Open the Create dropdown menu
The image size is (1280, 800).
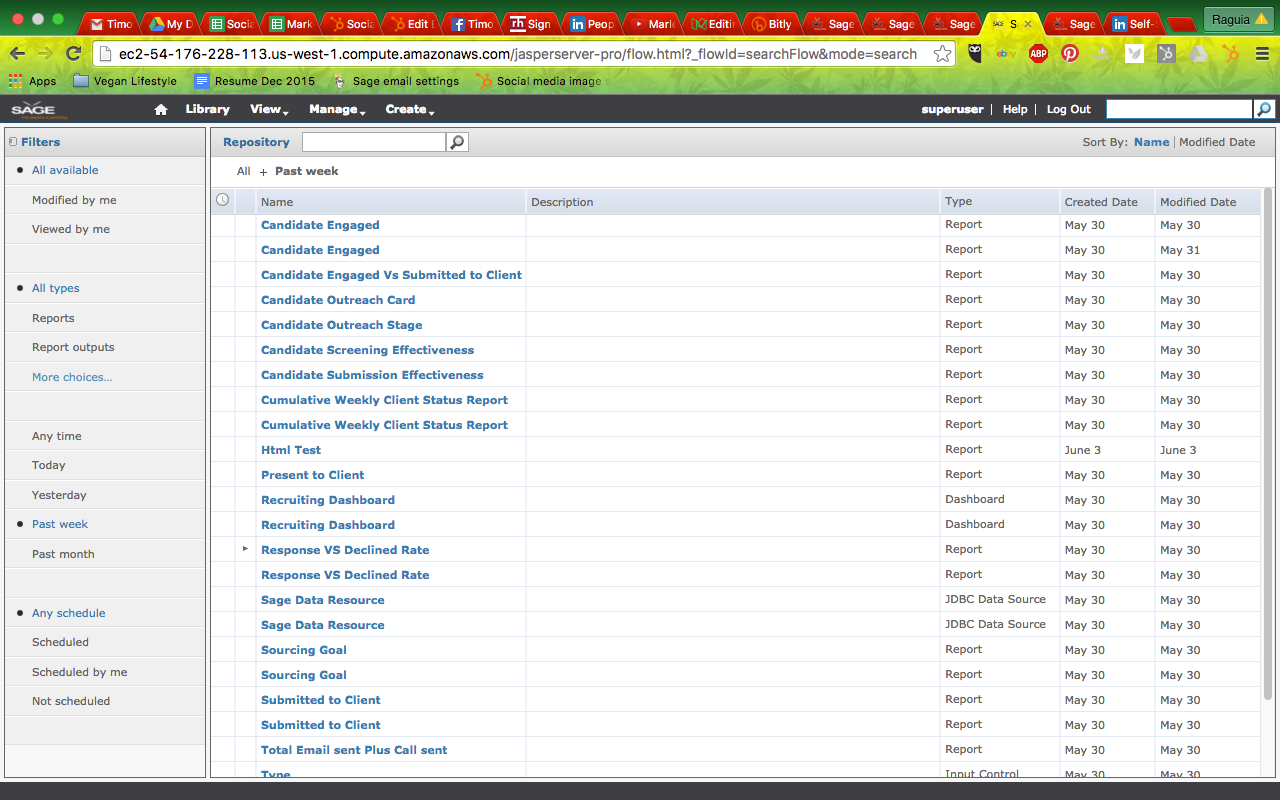click(x=410, y=110)
